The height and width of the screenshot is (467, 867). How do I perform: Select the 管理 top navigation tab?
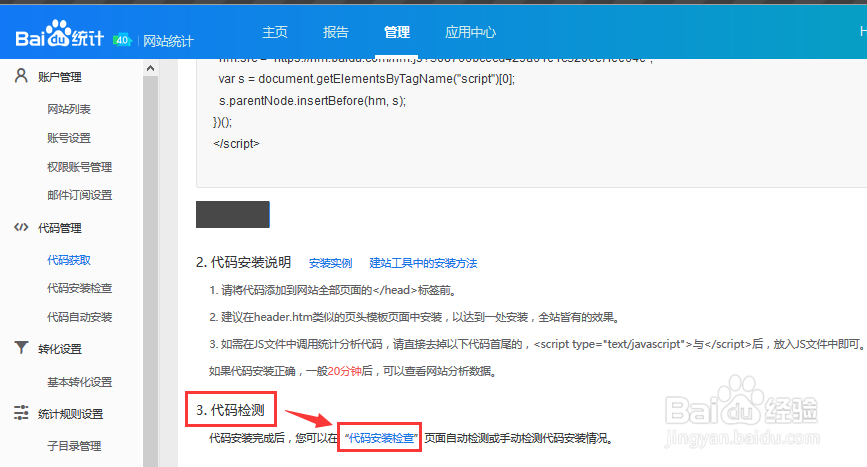click(x=396, y=32)
